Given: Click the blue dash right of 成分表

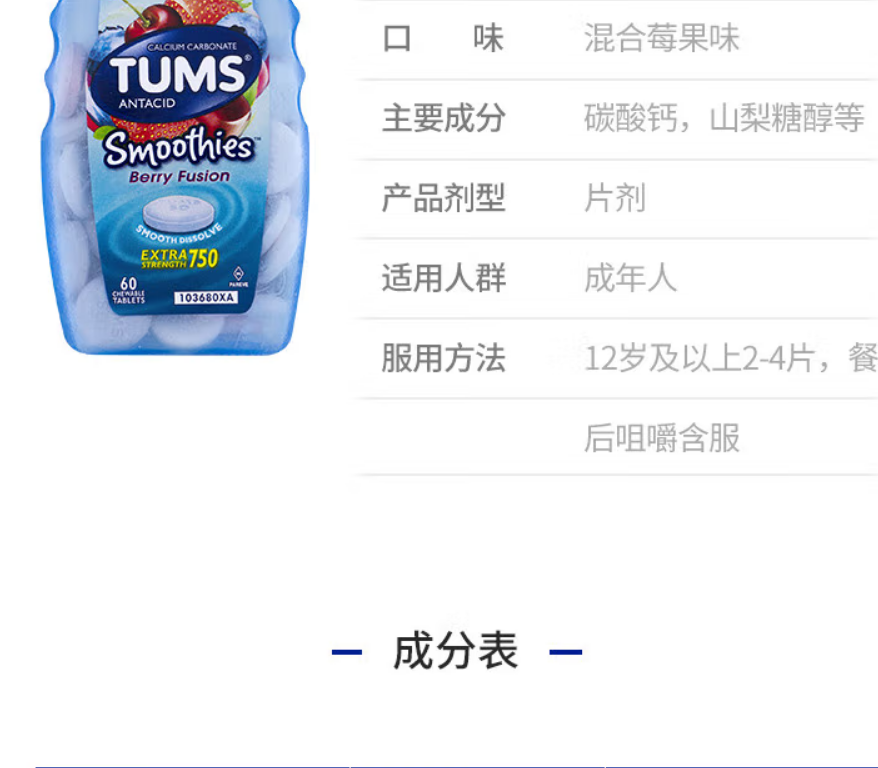Looking at the screenshot, I should click(566, 652).
